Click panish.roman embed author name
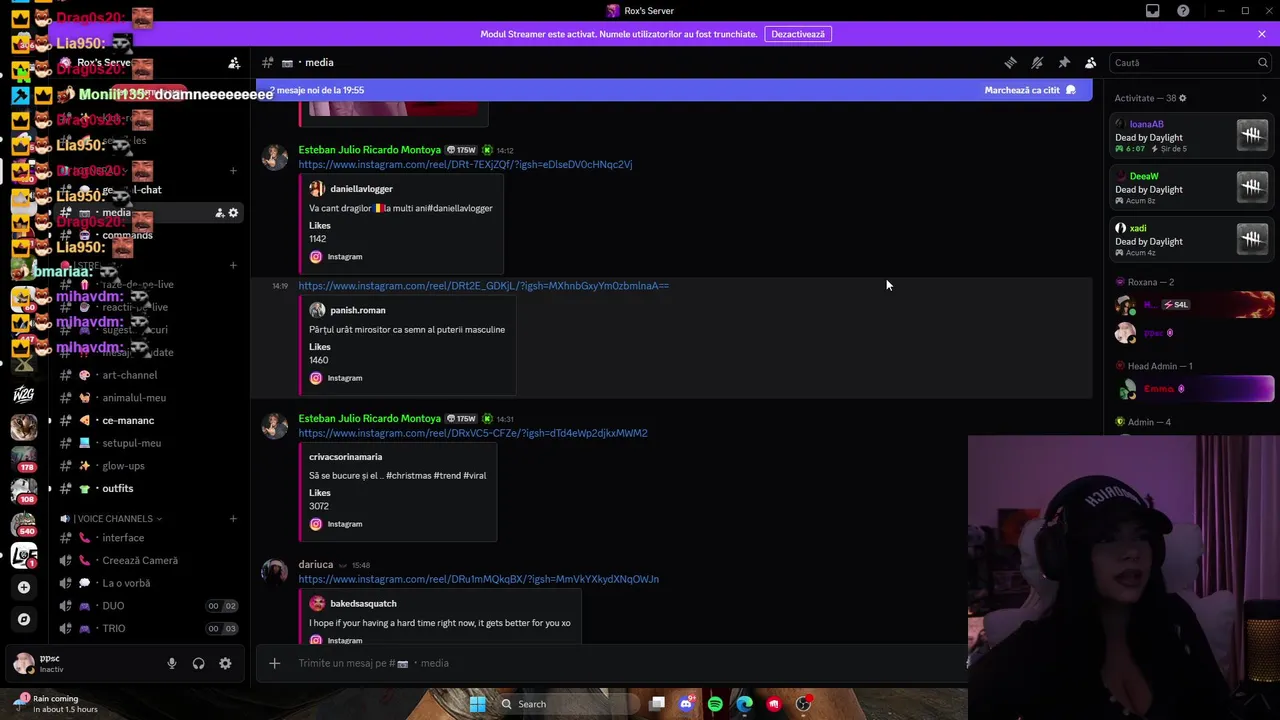1280x720 pixels. pyautogui.click(x=358, y=310)
